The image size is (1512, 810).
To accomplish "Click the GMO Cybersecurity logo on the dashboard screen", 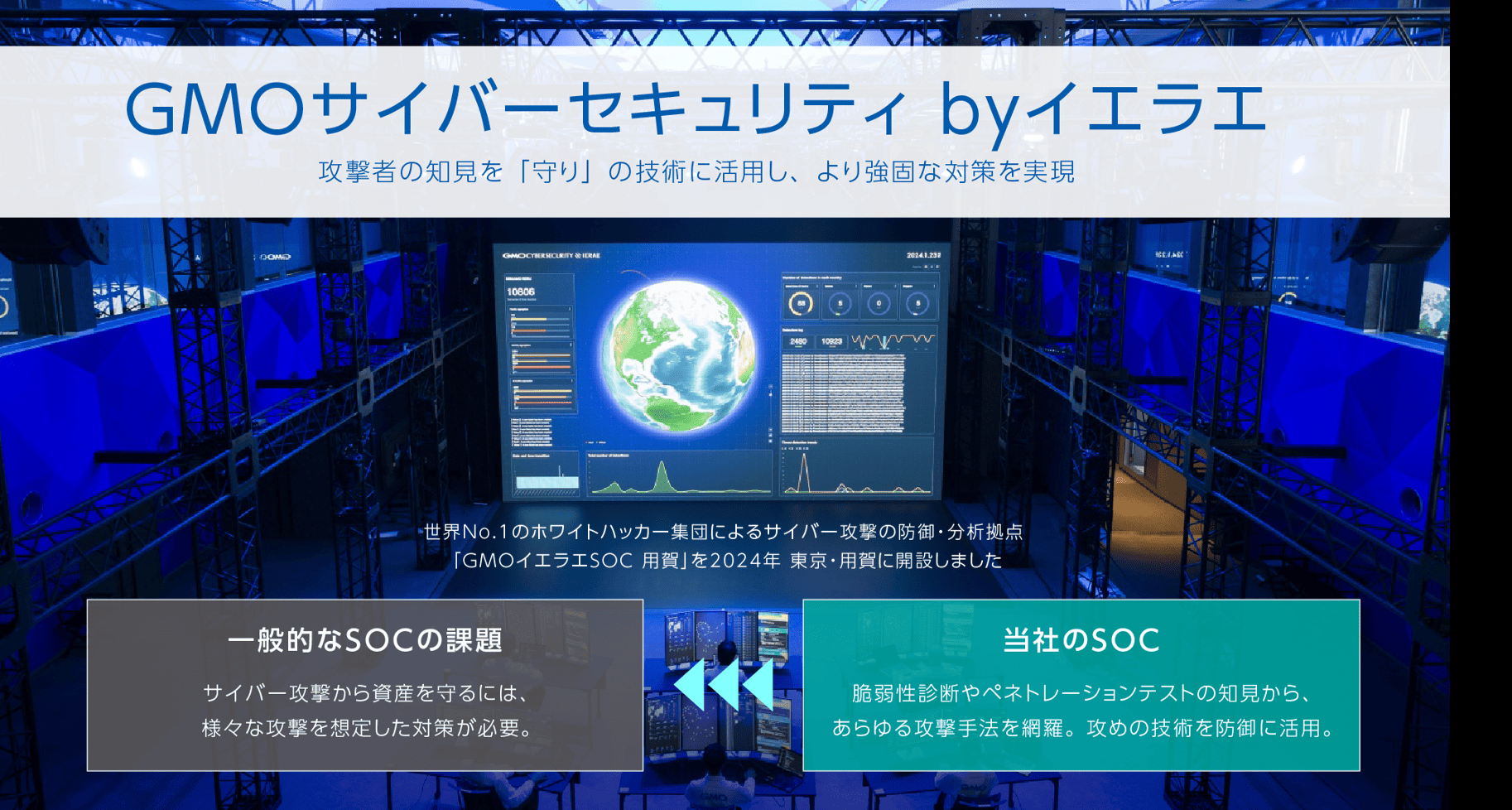I will coord(551,256).
